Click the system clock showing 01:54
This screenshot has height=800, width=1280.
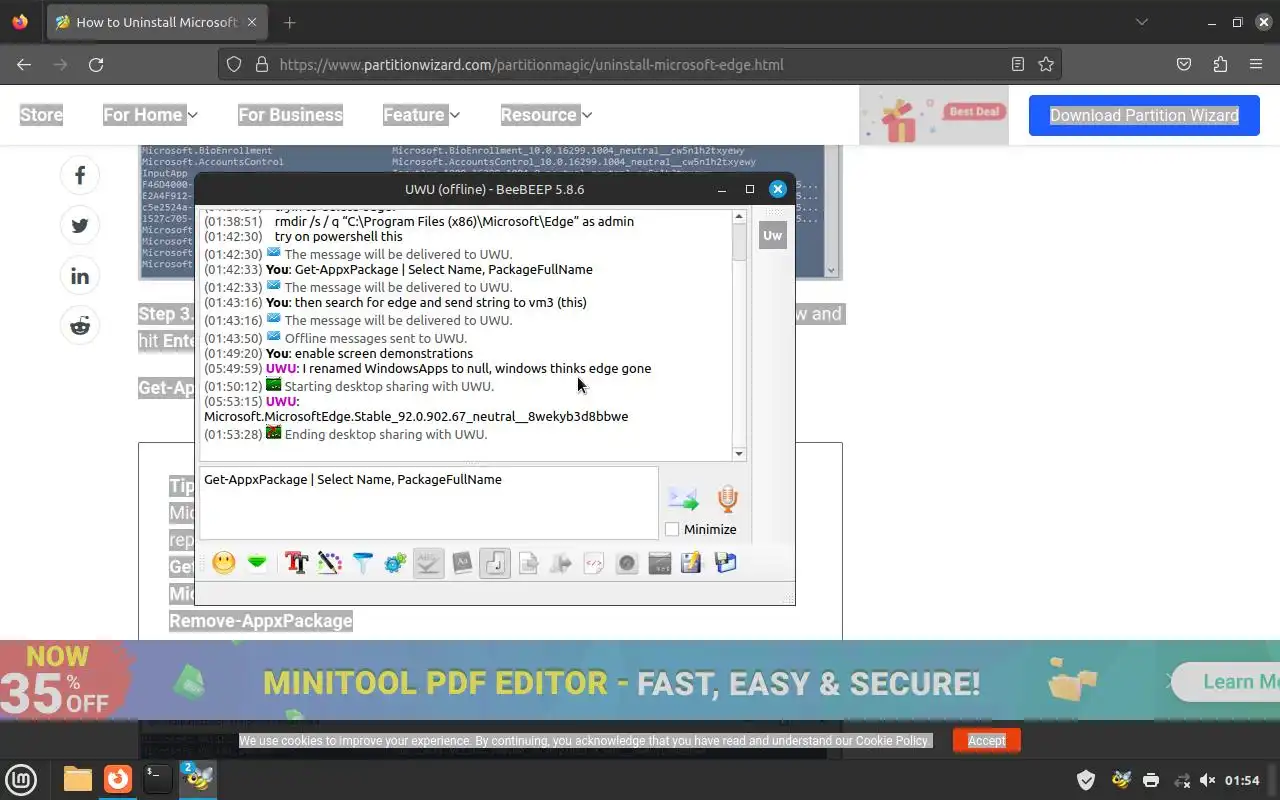click(1242, 780)
